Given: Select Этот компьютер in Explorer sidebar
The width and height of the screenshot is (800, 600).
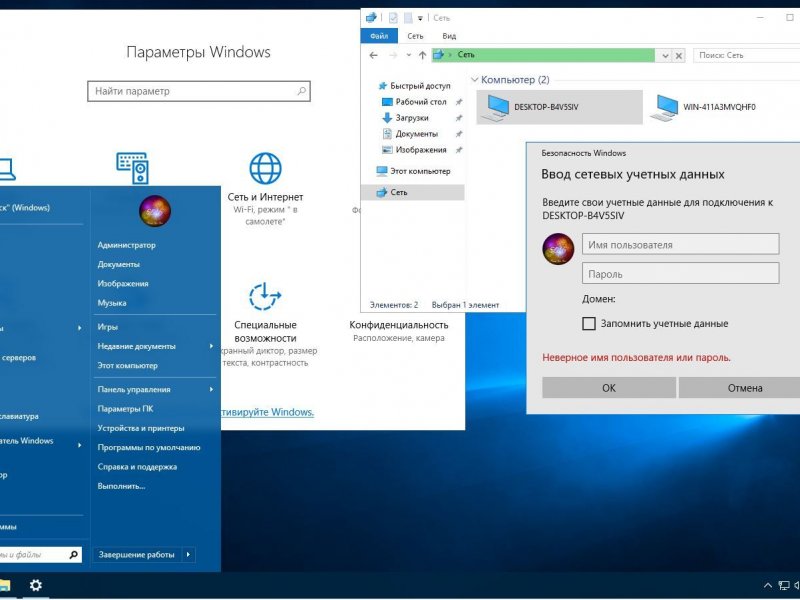Looking at the screenshot, I should pos(413,171).
